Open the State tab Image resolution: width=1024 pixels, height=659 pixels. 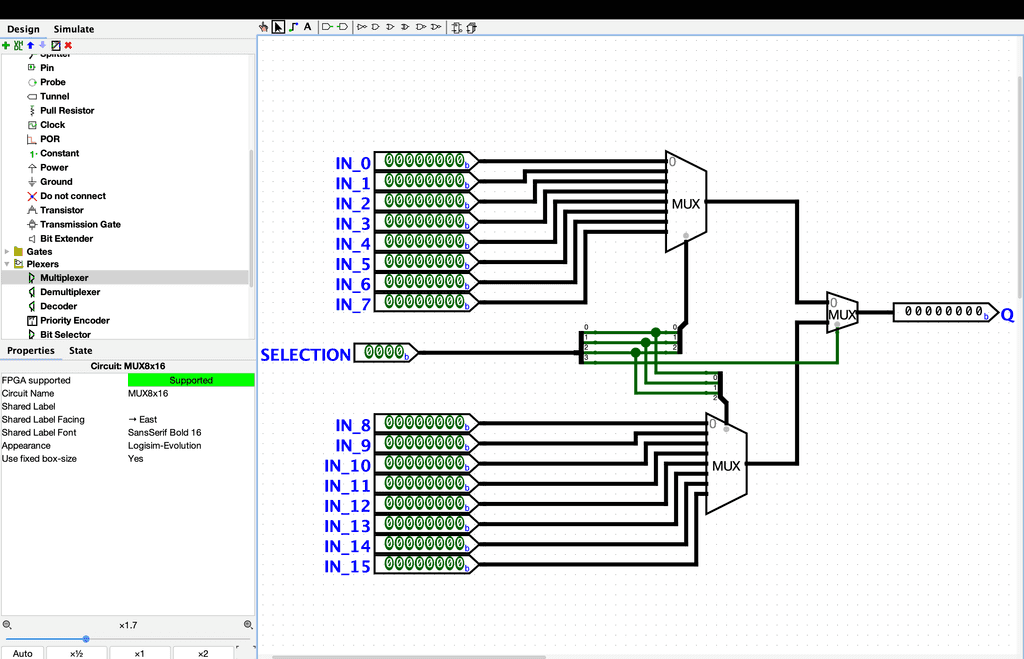pyautogui.click(x=80, y=351)
